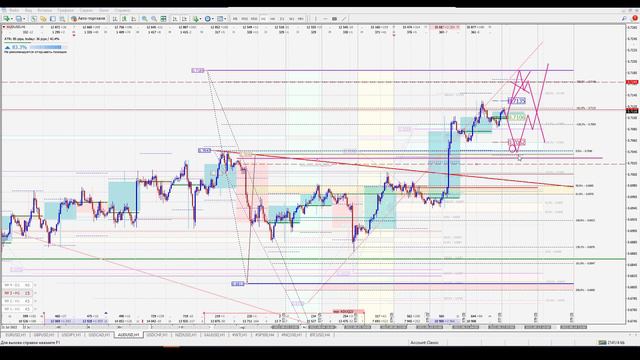The height and width of the screenshot is (360, 640).
Task: Open the Вставка menu
Action: coord(44,10)
